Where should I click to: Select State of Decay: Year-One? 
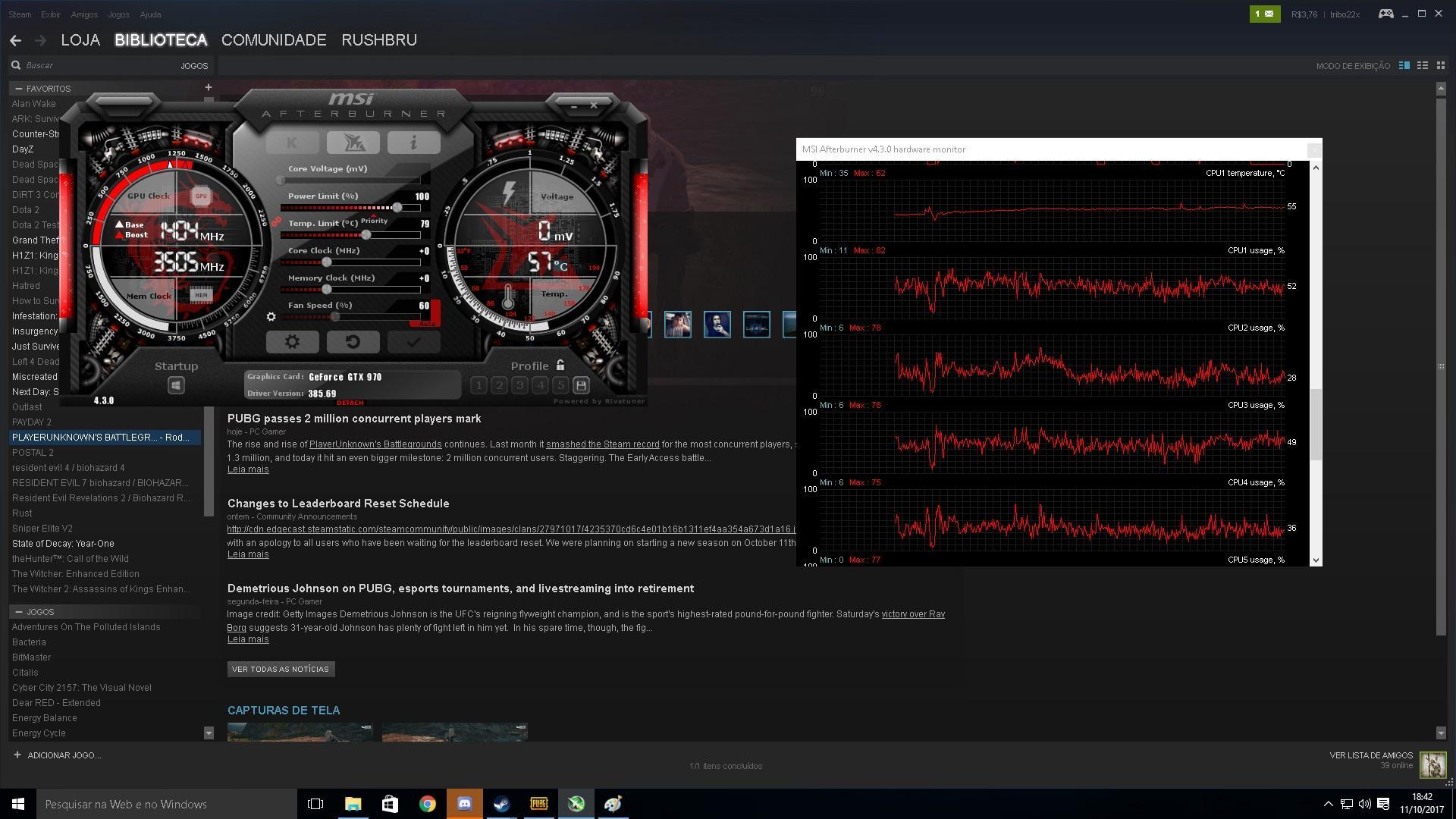click(x=63, y=544)
